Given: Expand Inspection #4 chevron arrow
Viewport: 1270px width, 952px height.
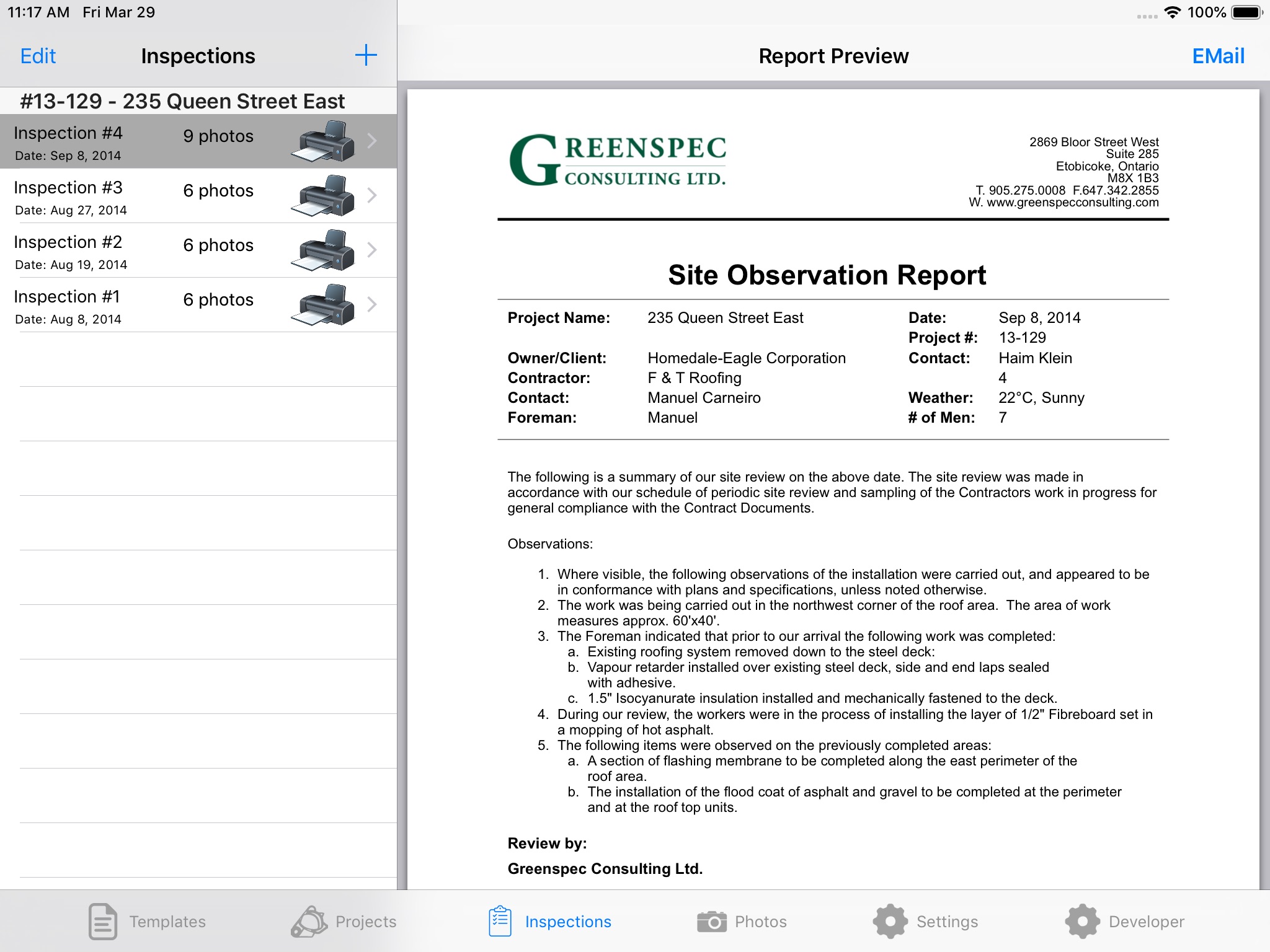Looking at the screenshot, I should click(x=372, y=141).
